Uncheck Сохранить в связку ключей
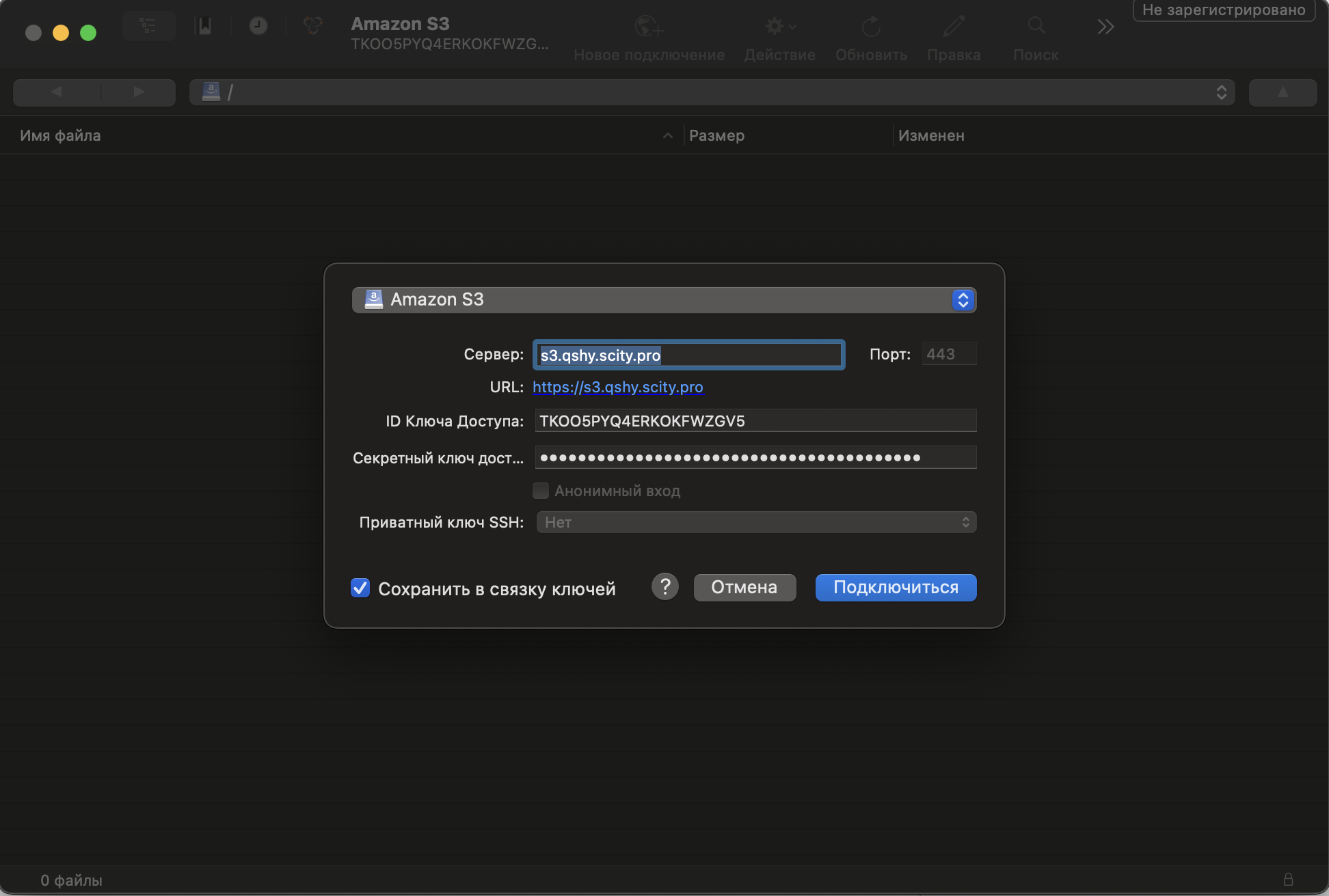 360,588
